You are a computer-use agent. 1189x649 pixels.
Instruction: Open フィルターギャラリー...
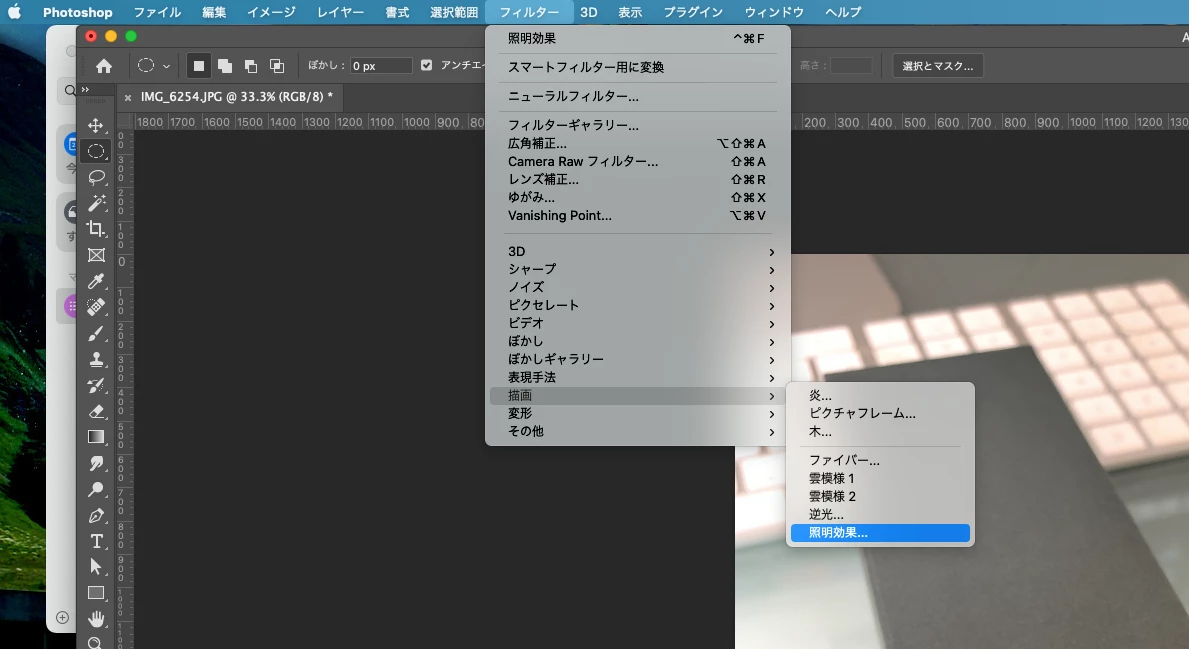pyautogui.click(x=638, y=125)
